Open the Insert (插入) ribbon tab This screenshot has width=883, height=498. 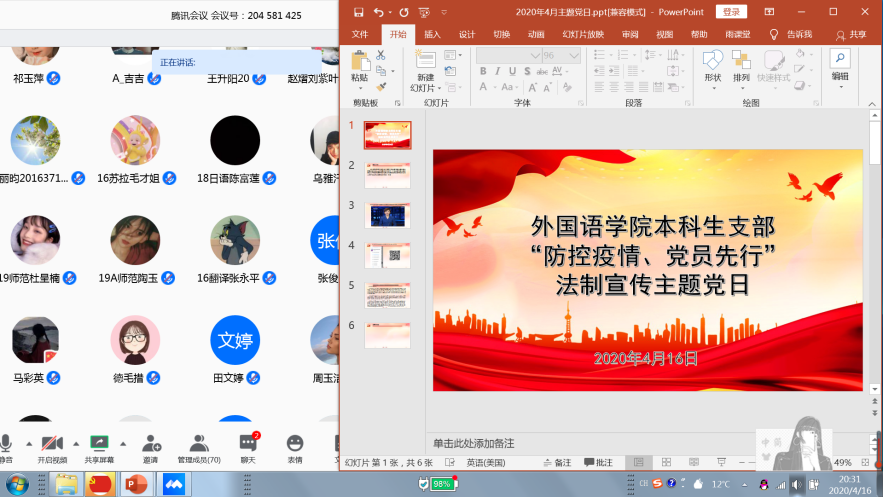432,34
